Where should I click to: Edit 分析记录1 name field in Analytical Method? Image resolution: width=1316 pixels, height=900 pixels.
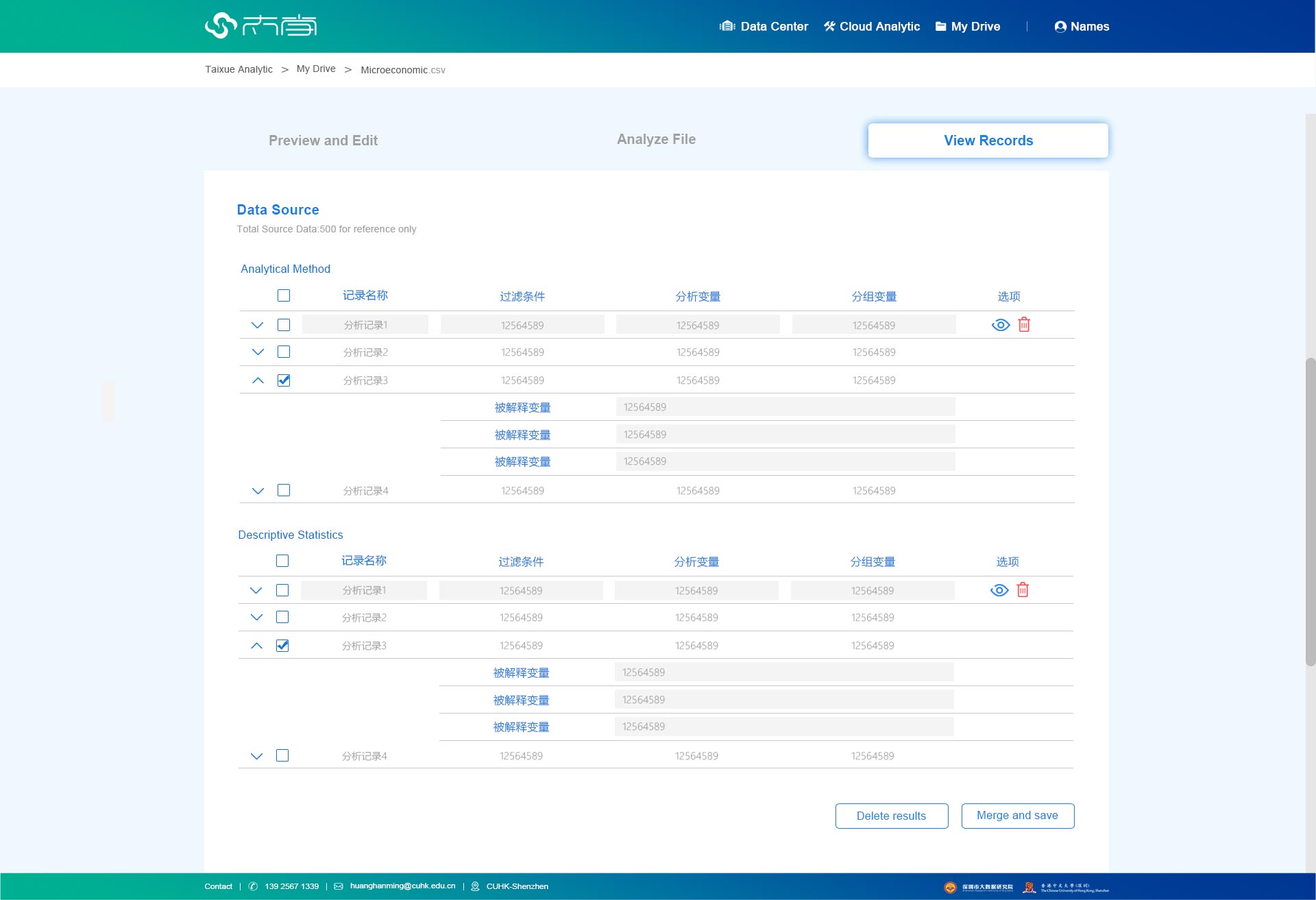pyautogui.click(x=365, y=325)
